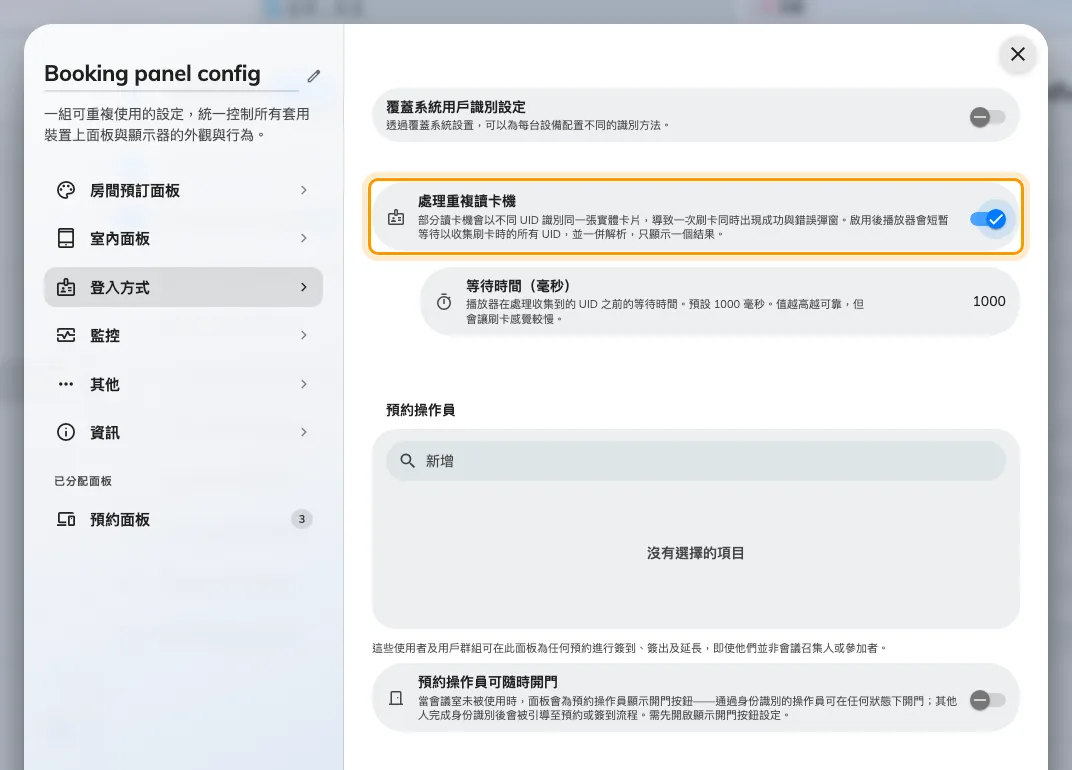This screenshot has width=1072, height=770.
Task: Click the monitor pulse icon for 監控
Action: [x=66, y=335]
